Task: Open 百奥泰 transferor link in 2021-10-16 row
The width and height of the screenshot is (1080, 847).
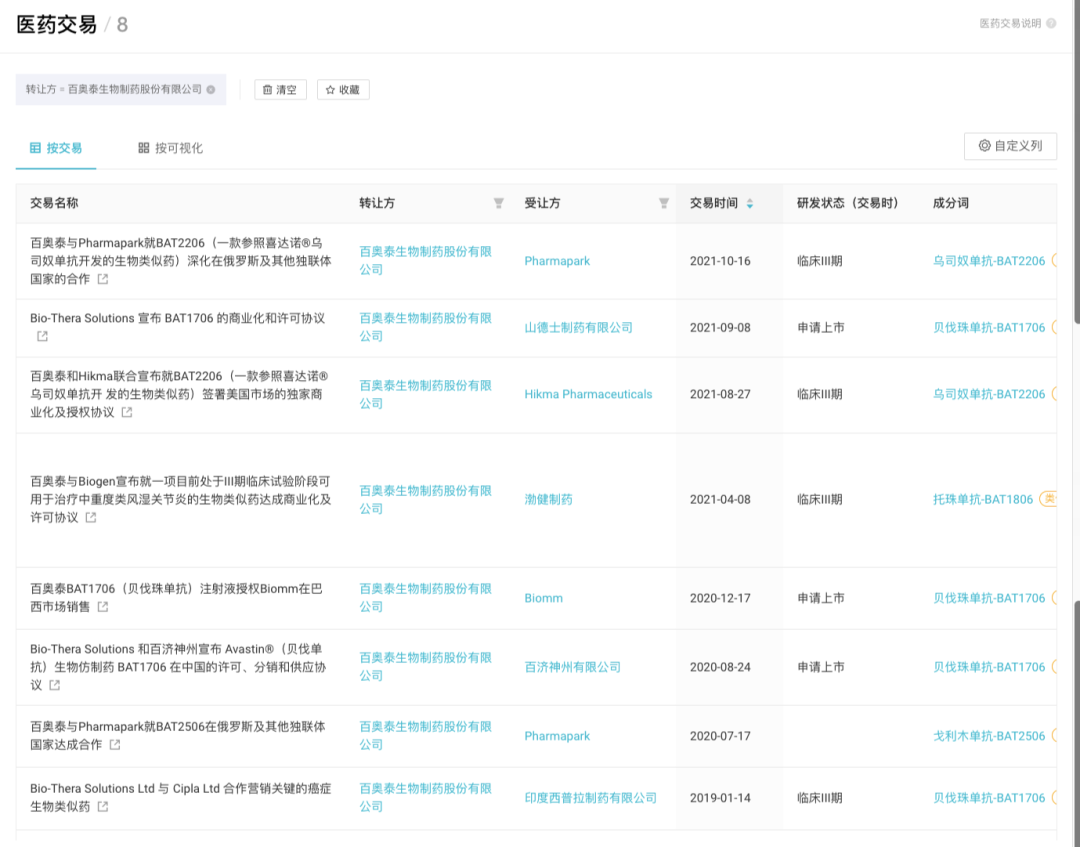Action: click(426, 261)
